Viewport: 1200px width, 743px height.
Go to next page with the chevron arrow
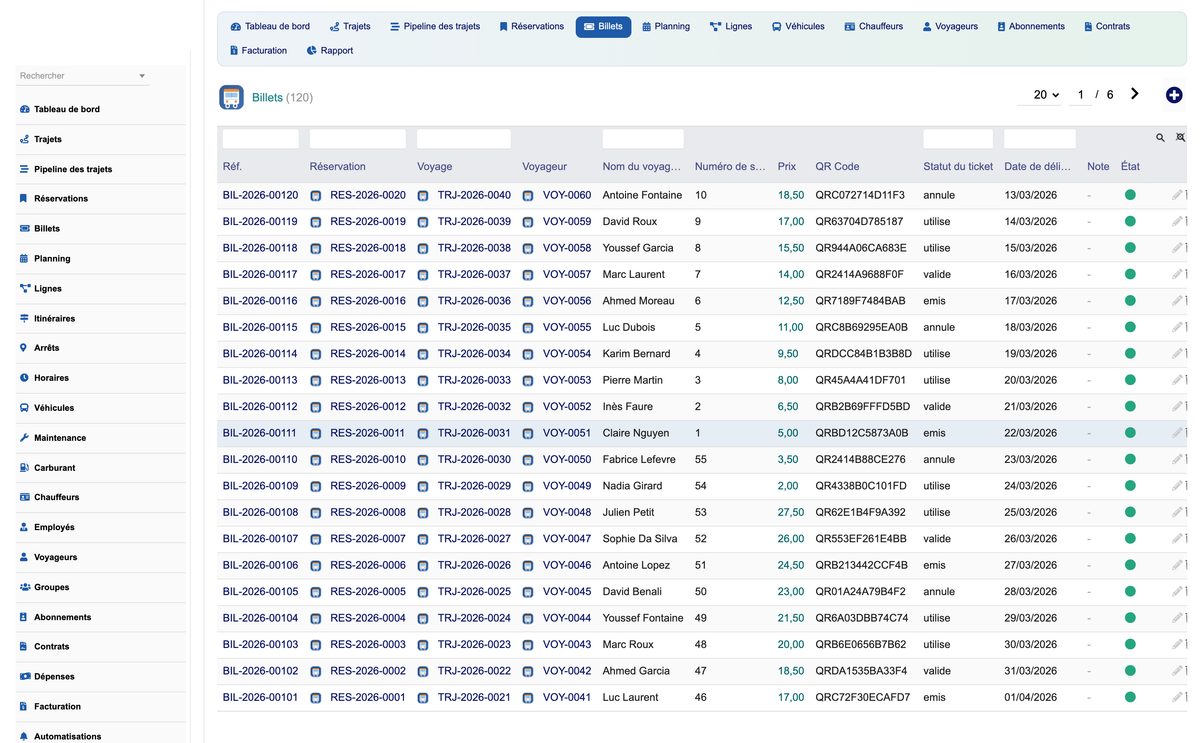pyautogui.click(x=1135, y=94)
